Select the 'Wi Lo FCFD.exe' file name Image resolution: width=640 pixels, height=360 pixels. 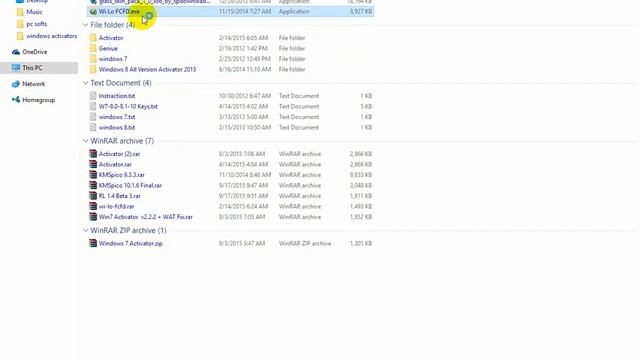119,11
